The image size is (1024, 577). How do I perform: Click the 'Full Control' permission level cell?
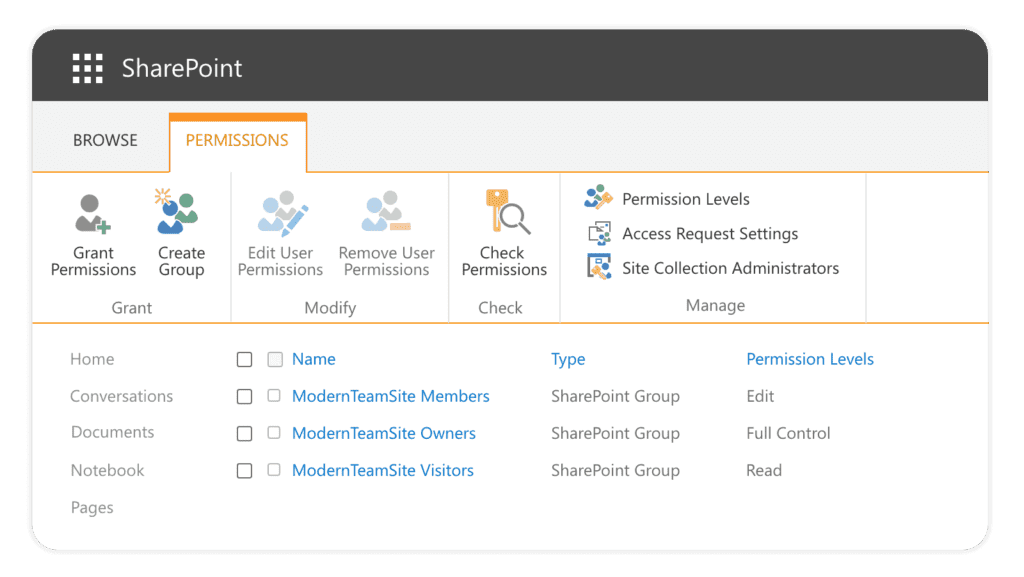pos(788,433)
